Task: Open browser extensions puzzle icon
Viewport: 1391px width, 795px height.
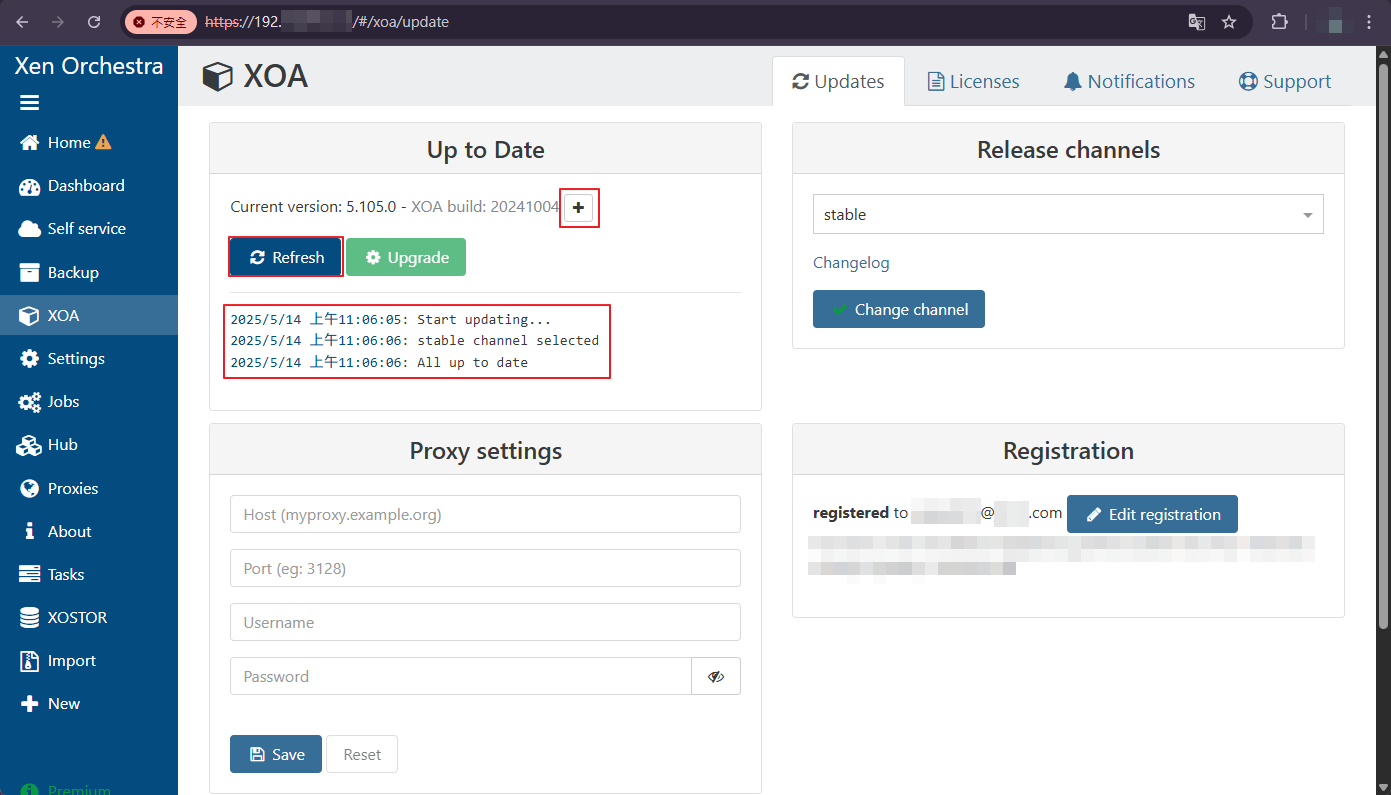Action: (x=1279, y=21)
